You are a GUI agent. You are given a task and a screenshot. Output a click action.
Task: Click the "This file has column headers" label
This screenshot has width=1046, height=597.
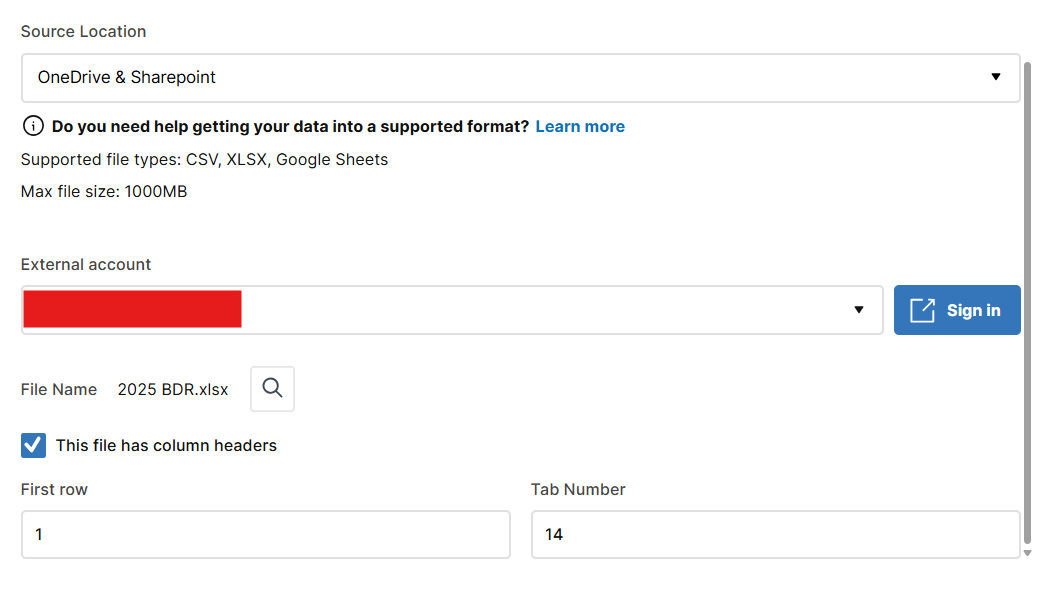point(166,446)
